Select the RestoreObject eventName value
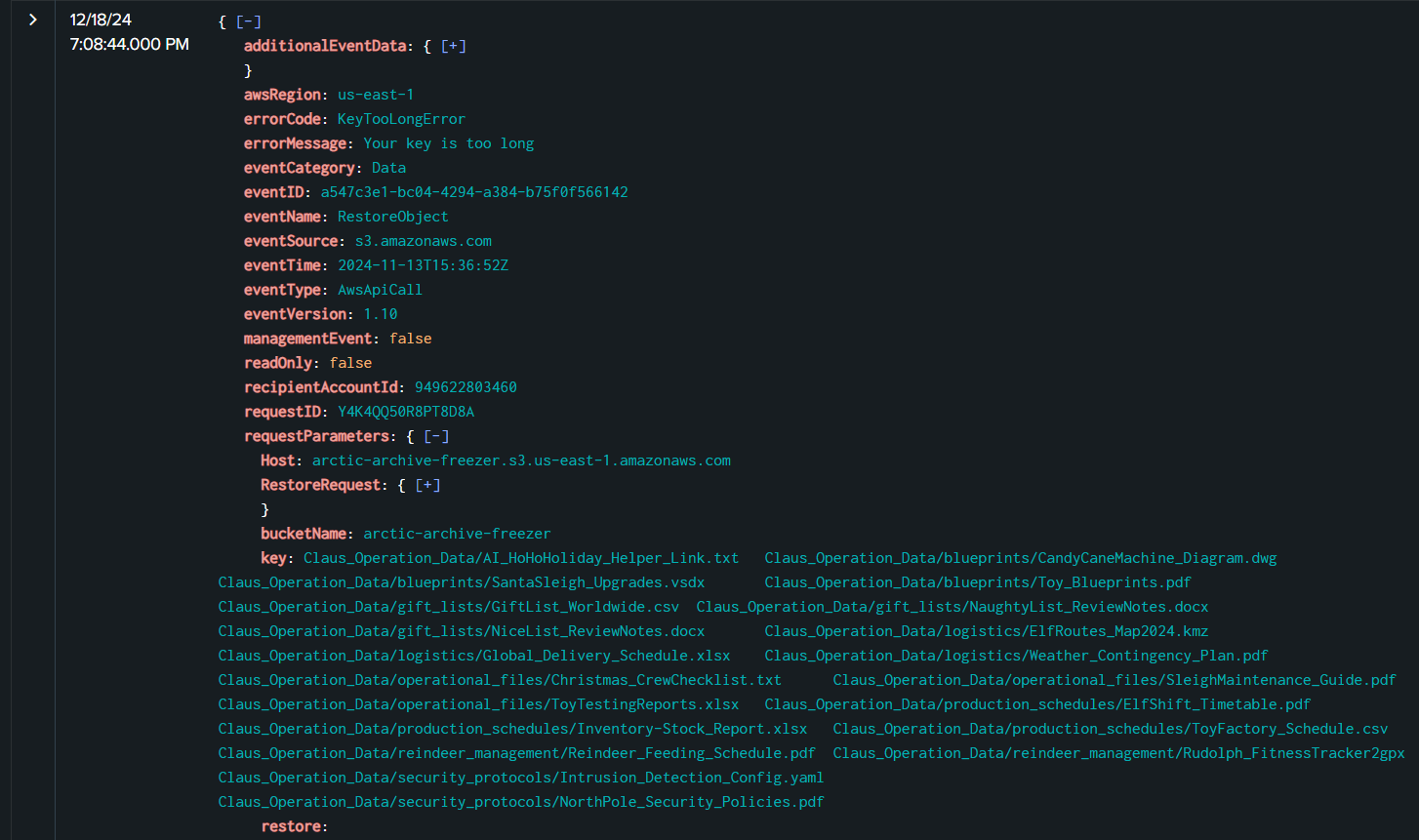The height and width of the screenshot is (840, 1419). pos(392,217)
